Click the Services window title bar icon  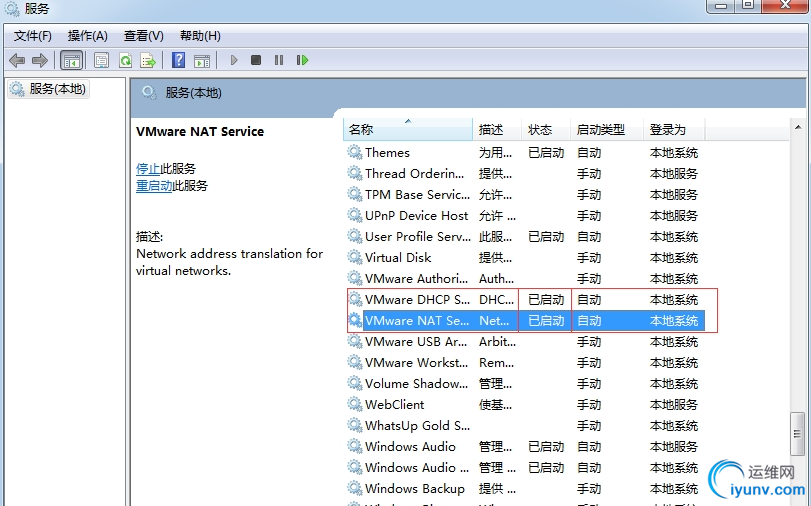tap(12, 8)
